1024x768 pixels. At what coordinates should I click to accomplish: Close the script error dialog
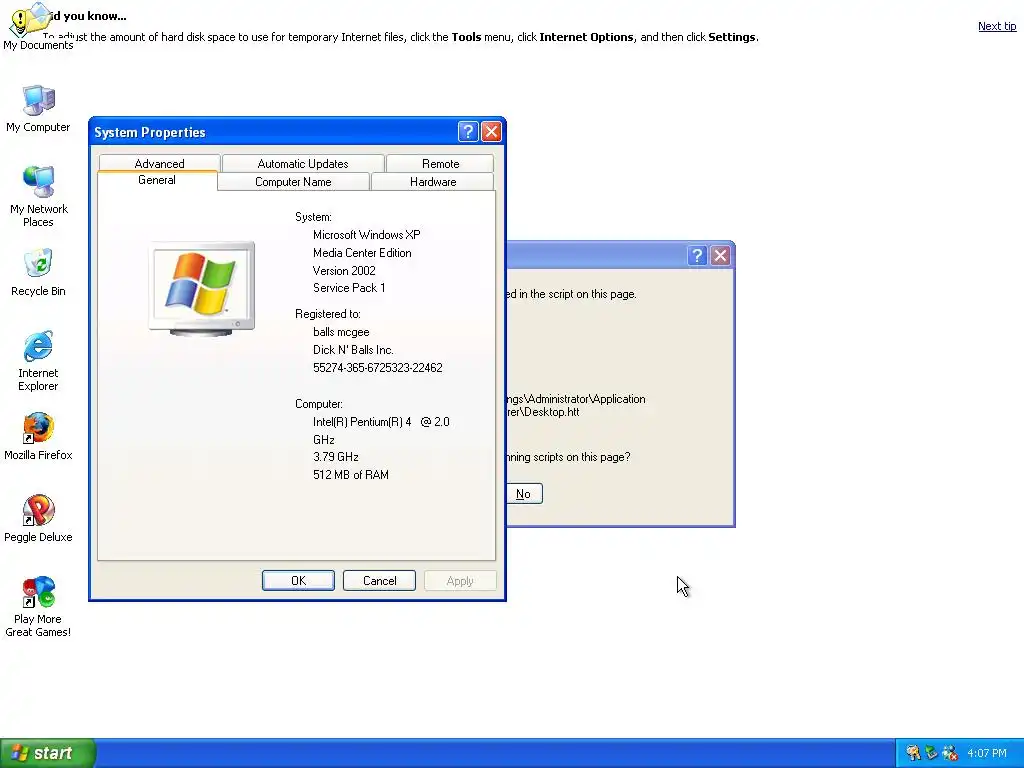point(720,255)
